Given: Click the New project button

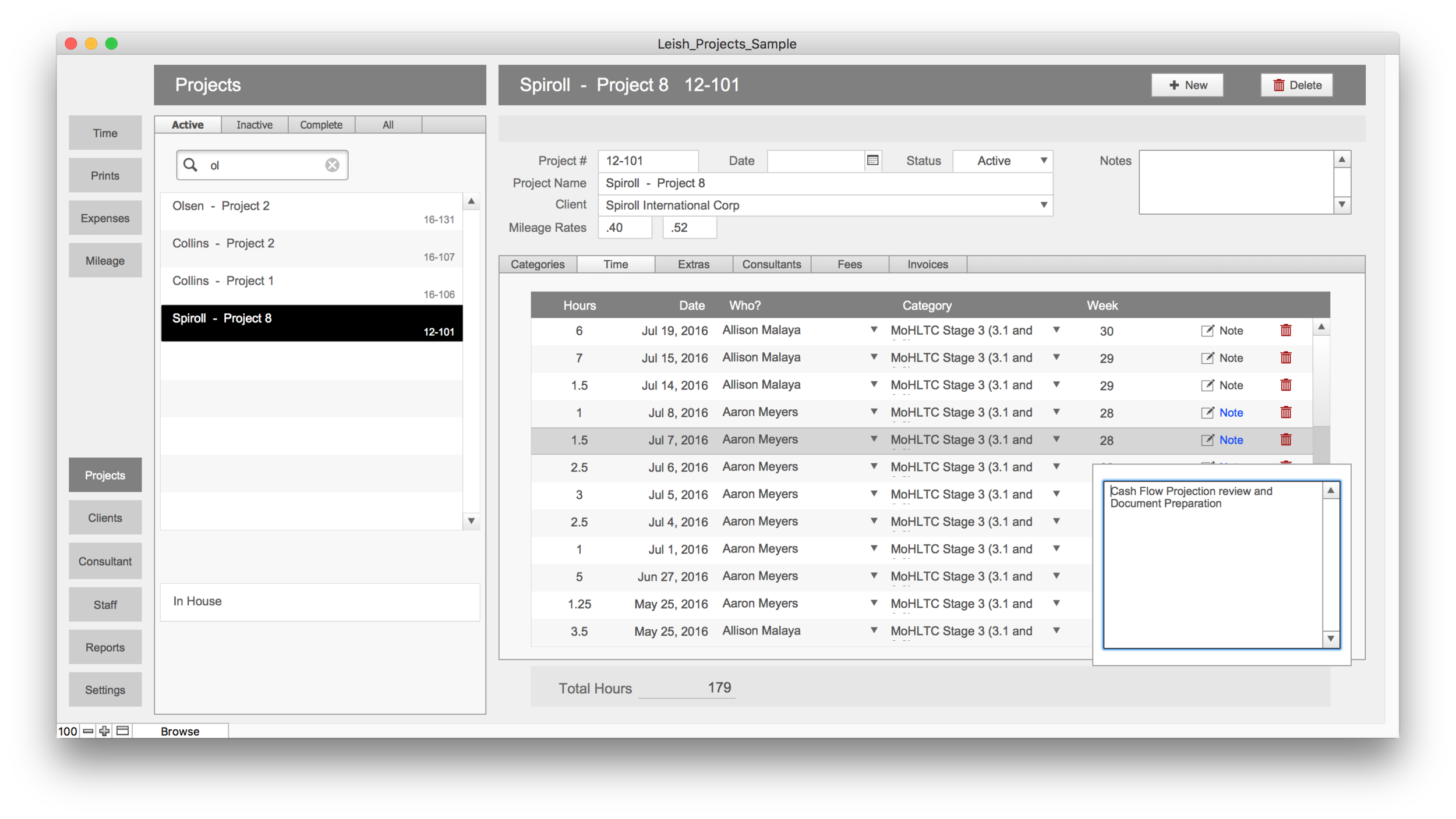Looking at the screenshot, I should [x=1187, y=85].
